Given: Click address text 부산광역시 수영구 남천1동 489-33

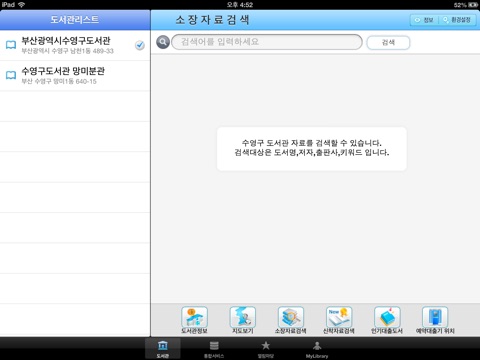Looking at the screenshot, I should [x=68, y=51].
